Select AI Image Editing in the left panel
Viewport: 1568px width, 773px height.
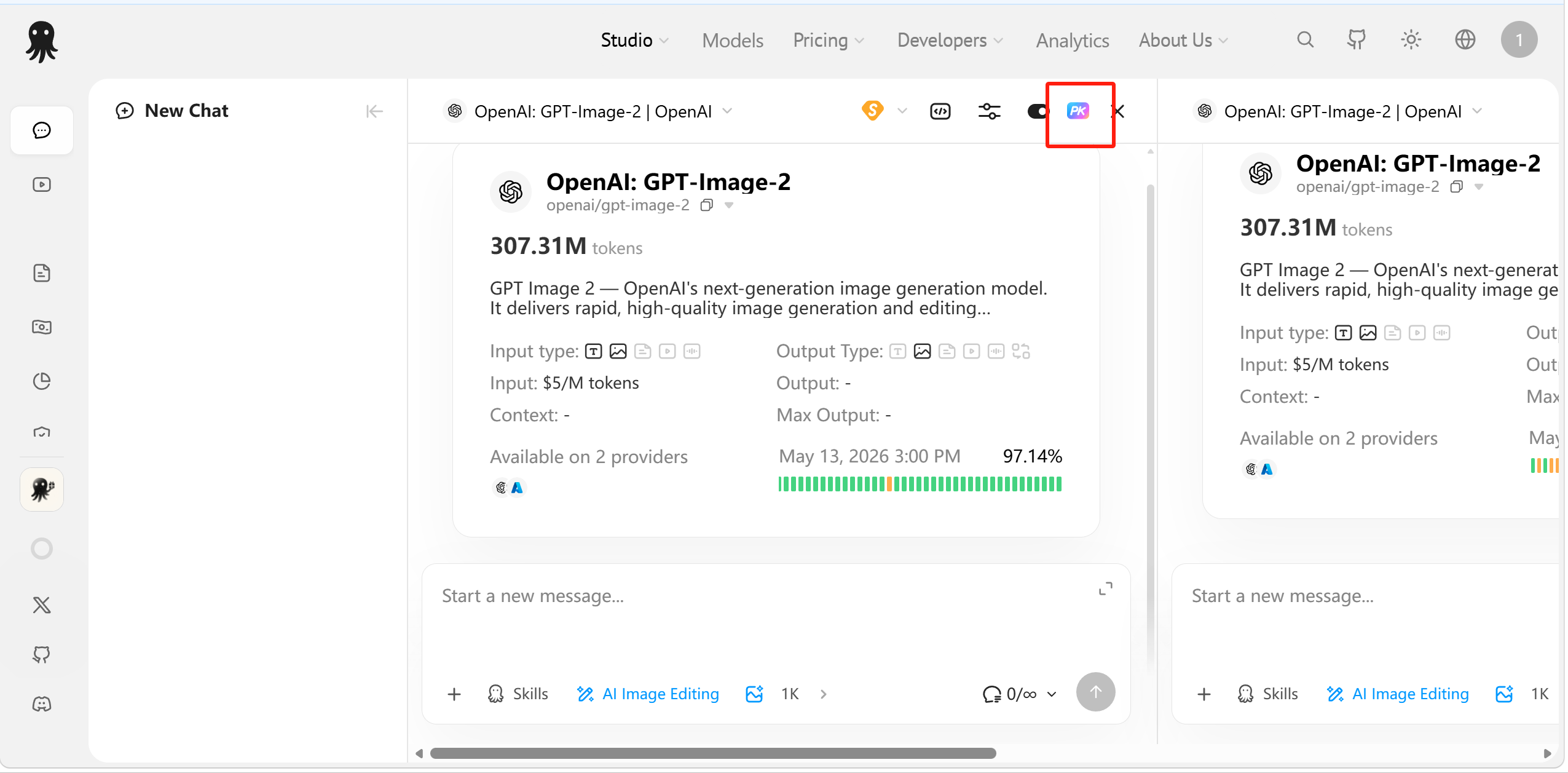point(648,694)
